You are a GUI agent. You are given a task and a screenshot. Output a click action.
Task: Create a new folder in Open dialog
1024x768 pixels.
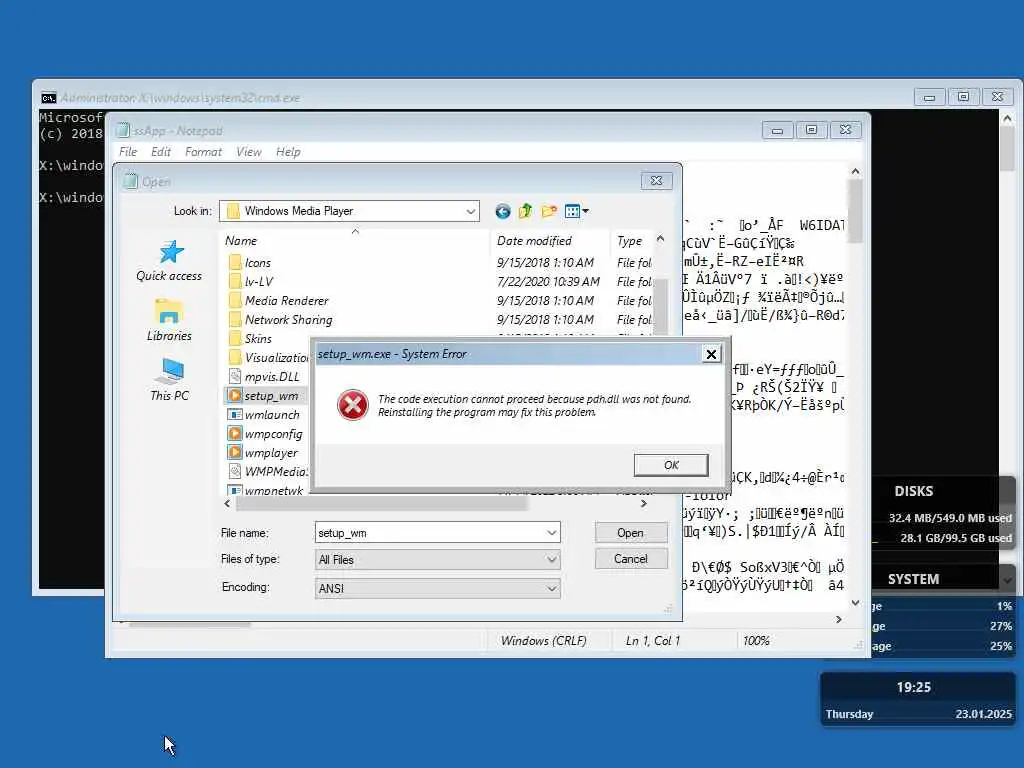coord(549,211)
